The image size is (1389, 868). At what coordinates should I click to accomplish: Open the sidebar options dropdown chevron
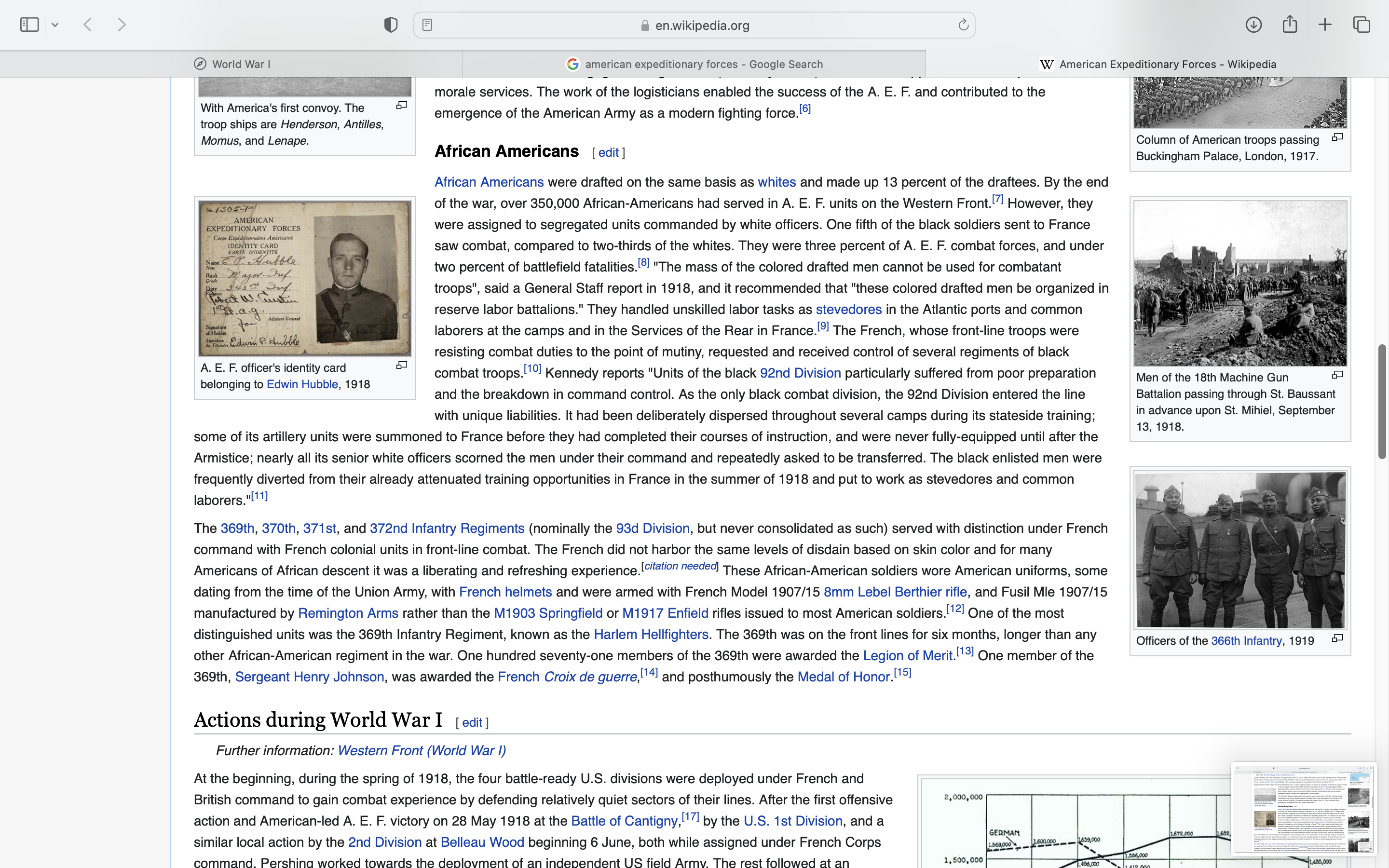click(55, 25)
